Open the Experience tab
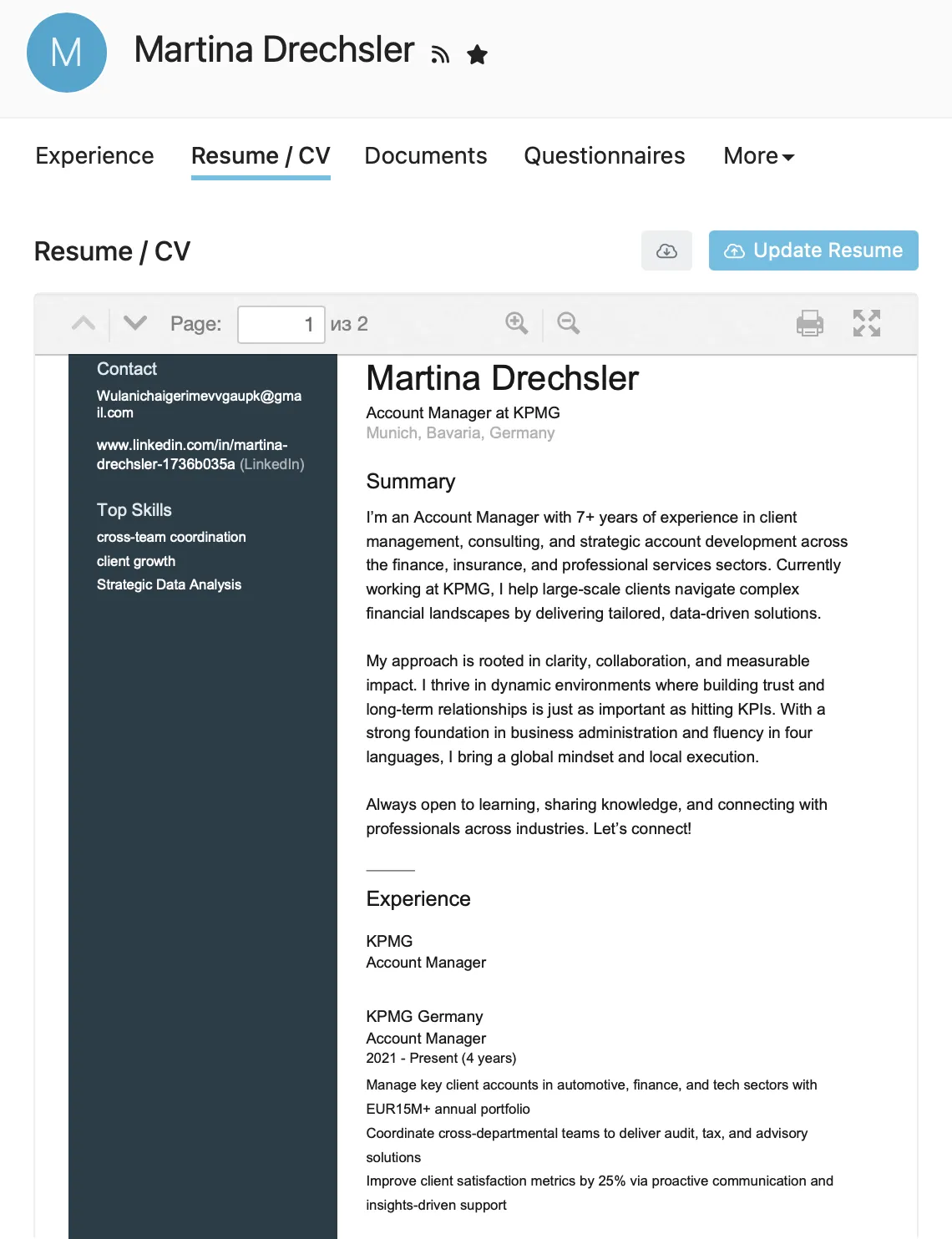This screenshot has height=1239, width=952. pos(94,156)
